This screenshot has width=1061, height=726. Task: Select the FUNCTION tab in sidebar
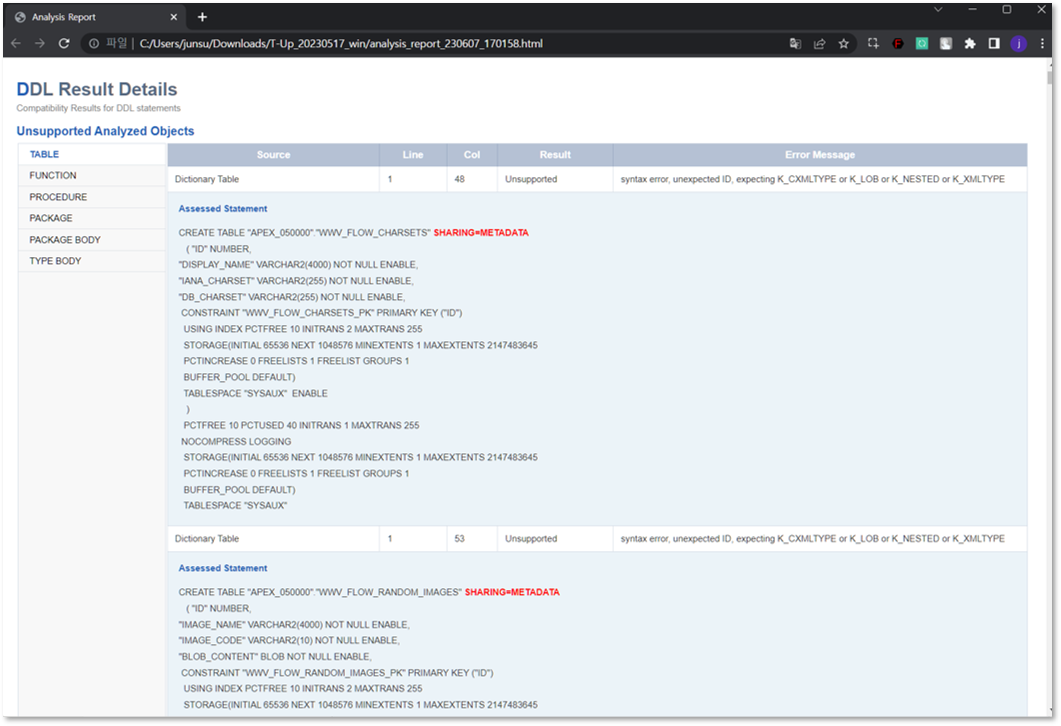(53, 176)
